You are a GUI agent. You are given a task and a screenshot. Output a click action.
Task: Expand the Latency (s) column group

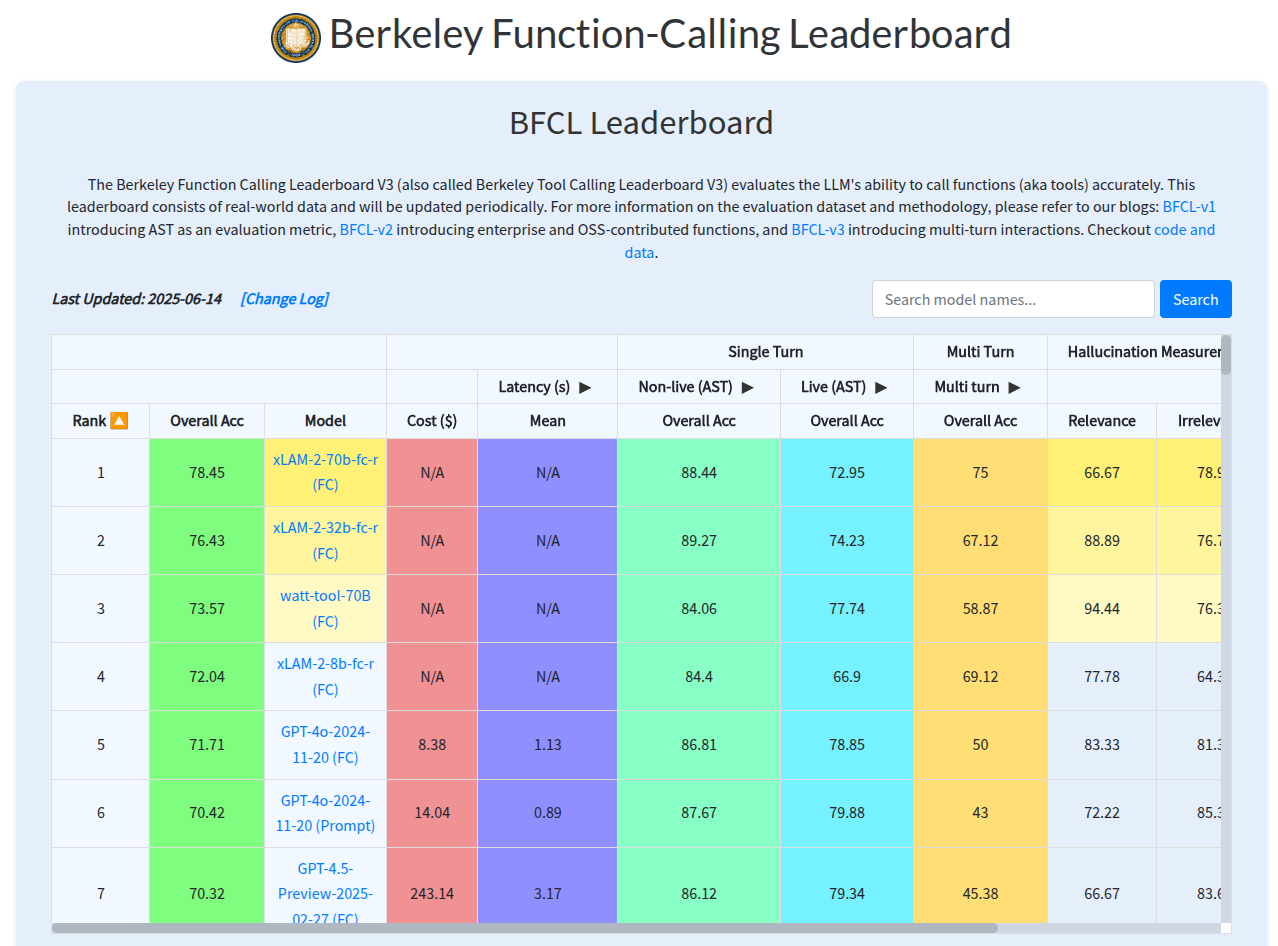[x=585, y=387]
